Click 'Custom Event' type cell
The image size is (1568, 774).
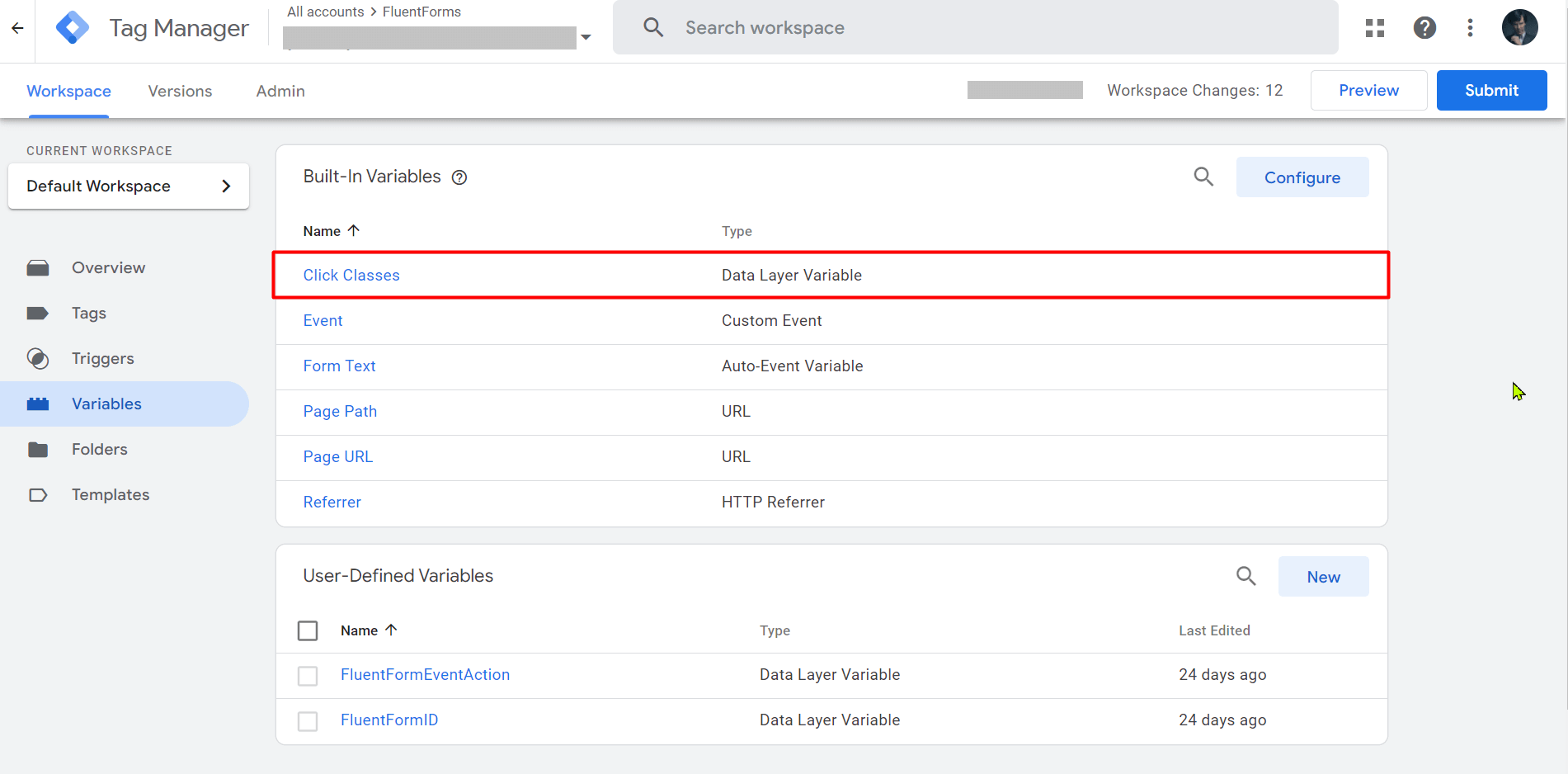tap(771, 320)
